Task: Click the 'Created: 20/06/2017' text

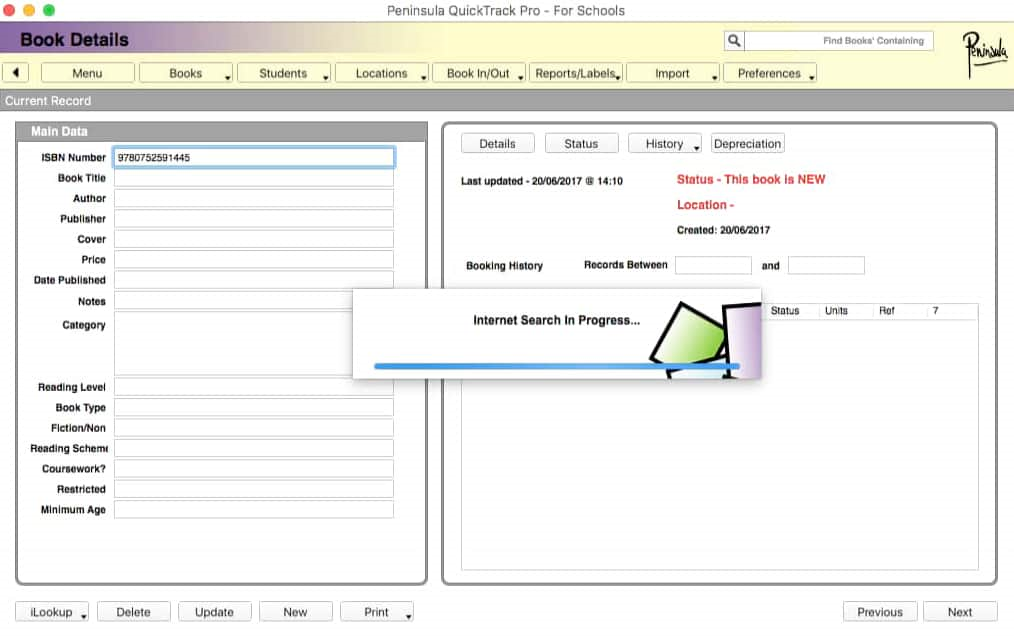Action: tap(724, 230)
